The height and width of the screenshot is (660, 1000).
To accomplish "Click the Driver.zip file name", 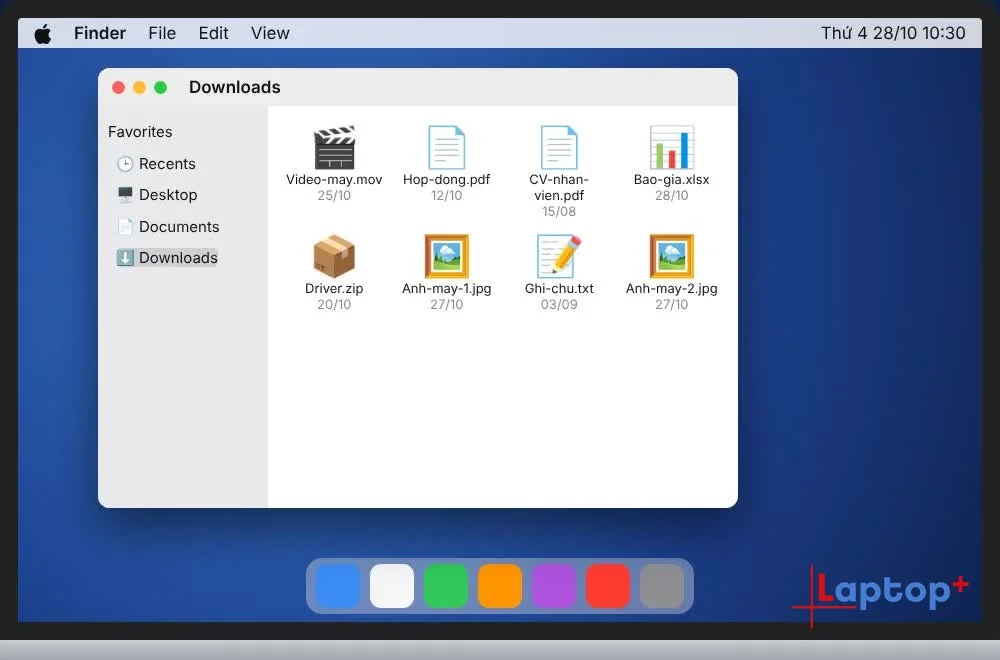I will tap(334, 288).
